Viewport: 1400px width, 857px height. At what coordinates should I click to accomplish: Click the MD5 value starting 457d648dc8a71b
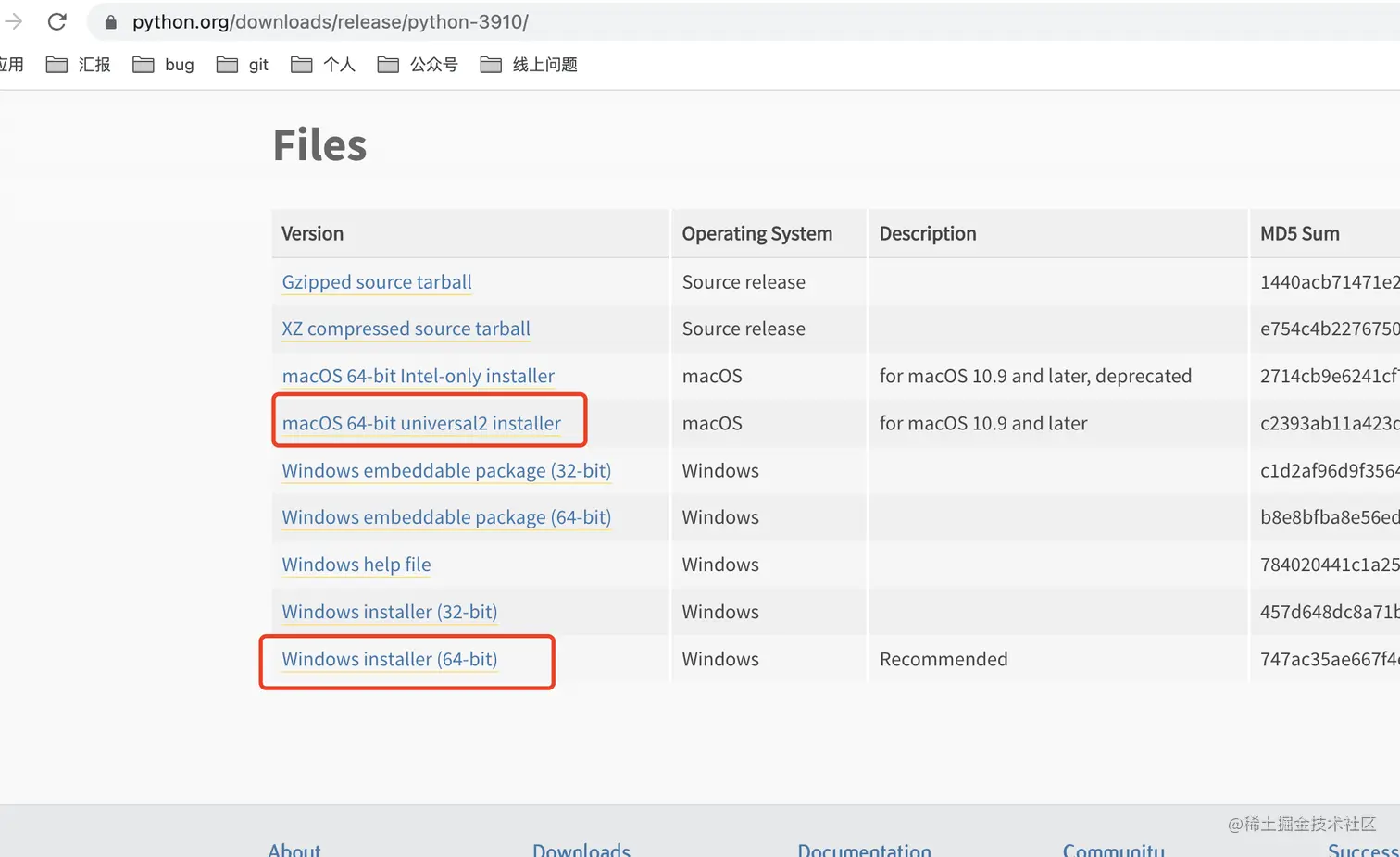coord(1330,612)
